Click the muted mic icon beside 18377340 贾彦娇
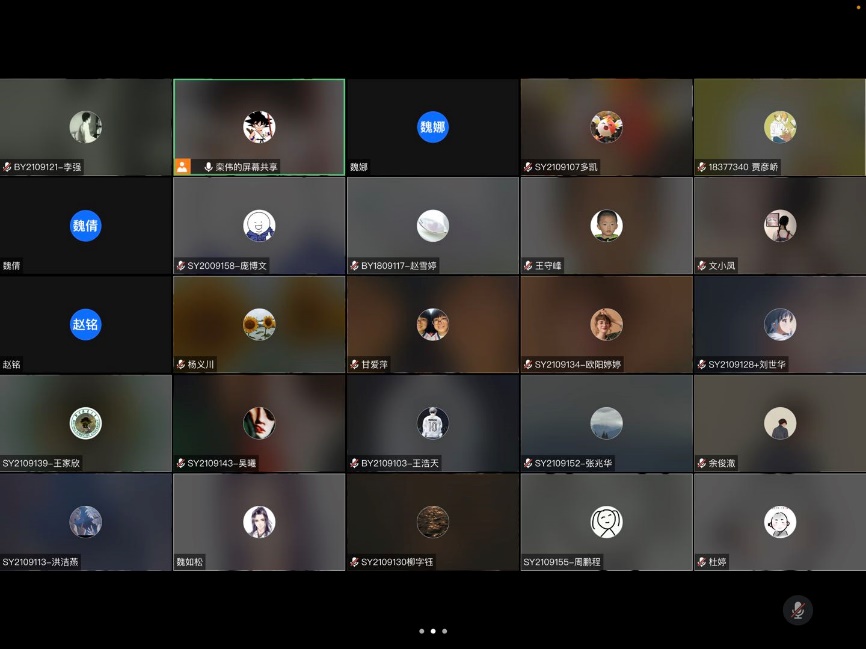The width and height of the screenshot is (866, 649). [x=702, y=167]
